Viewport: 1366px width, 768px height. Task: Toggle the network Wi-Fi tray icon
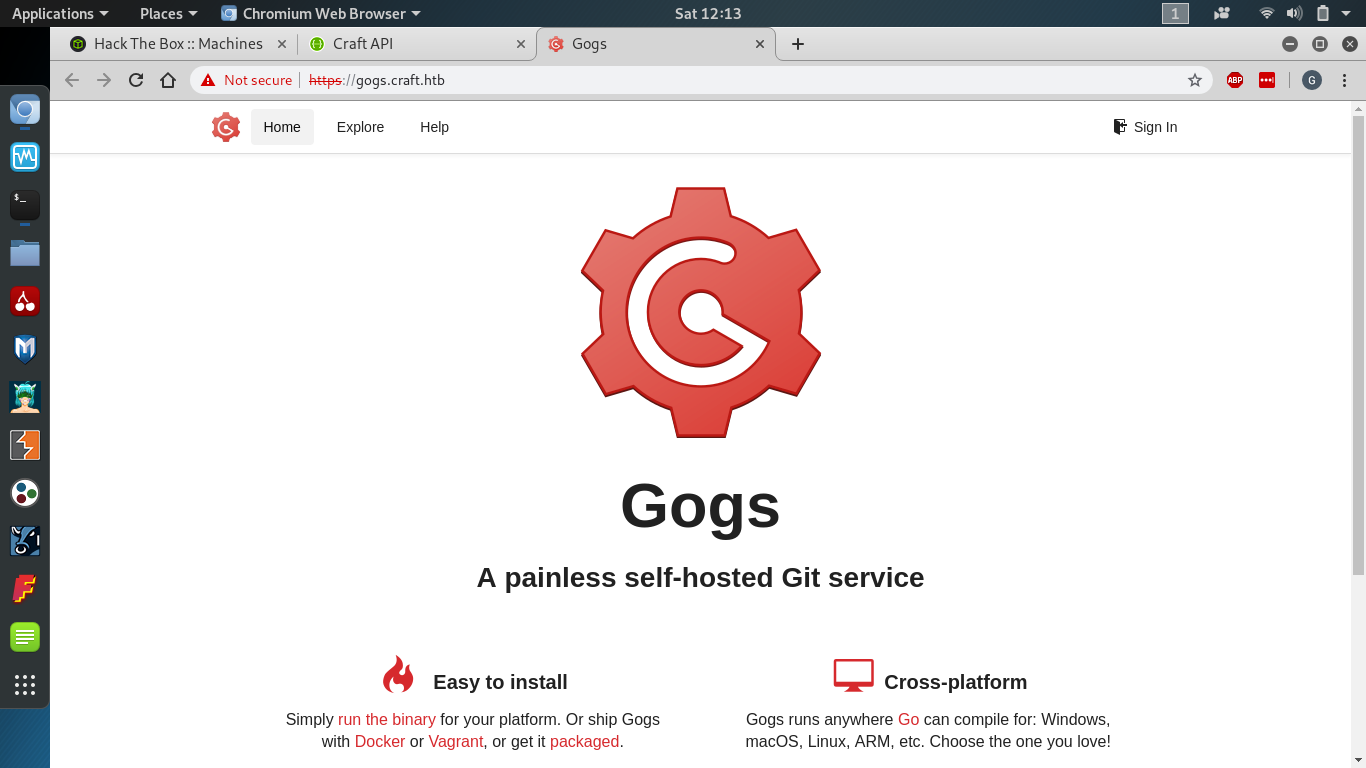click(x=1266, y=13)
